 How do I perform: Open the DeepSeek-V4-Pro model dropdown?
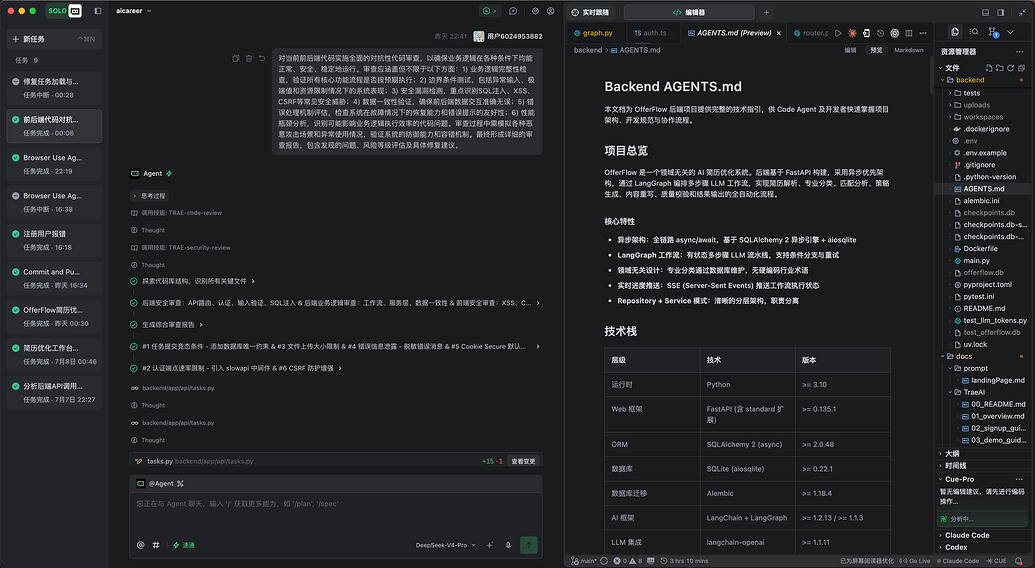coord(445,545)
